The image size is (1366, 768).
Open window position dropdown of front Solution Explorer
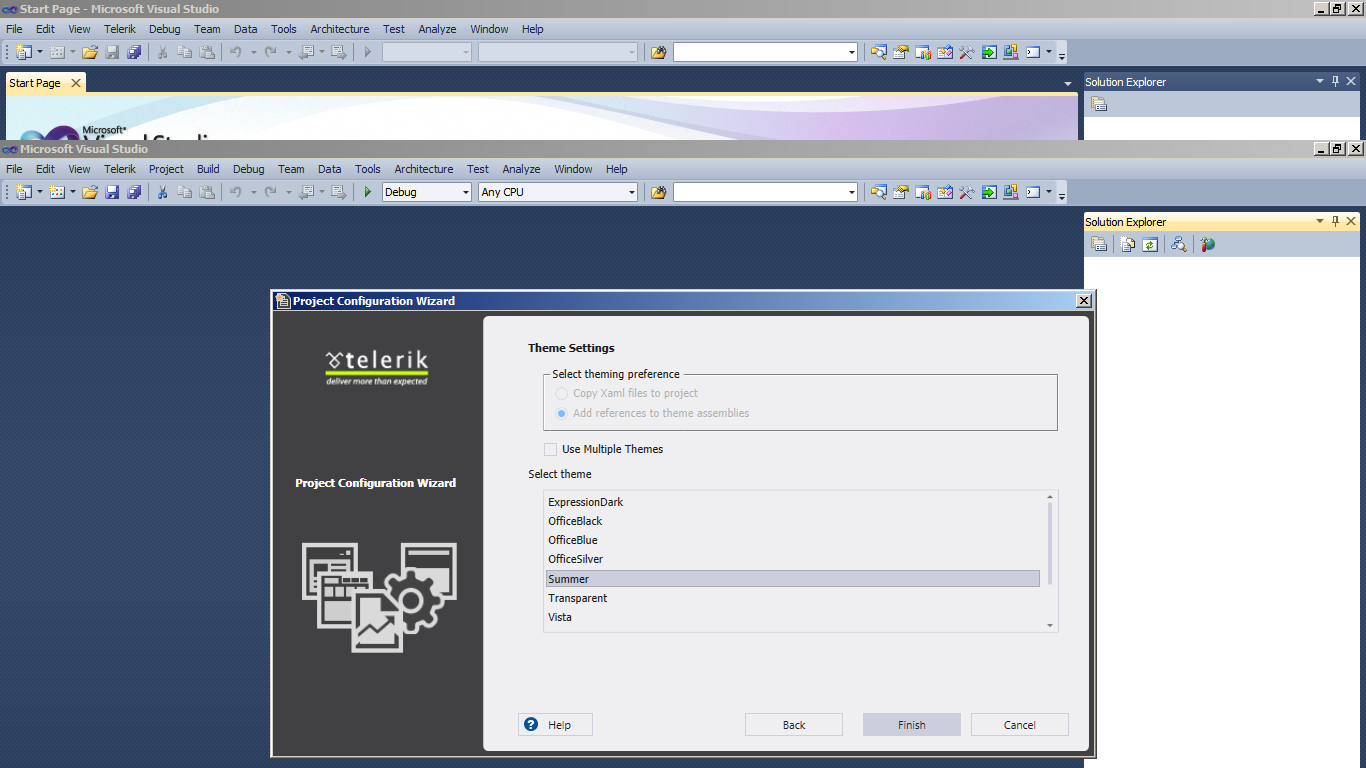tap(1319, 221)
